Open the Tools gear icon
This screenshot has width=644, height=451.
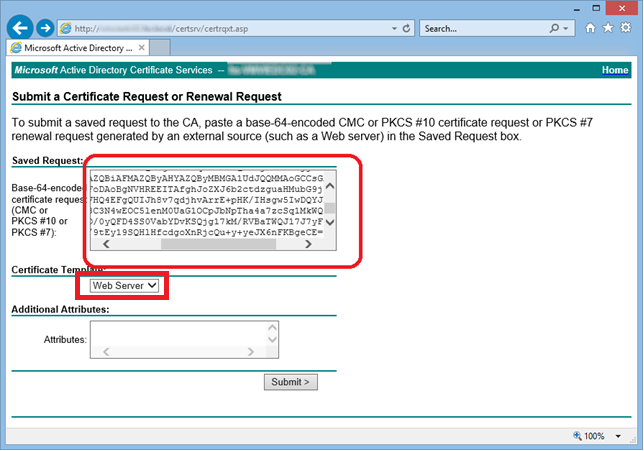[x=625, y=28]
